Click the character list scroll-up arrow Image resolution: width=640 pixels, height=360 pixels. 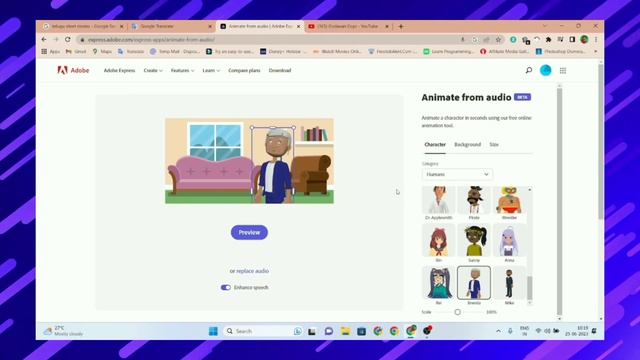pyautogui.click(x=530, y=189)
